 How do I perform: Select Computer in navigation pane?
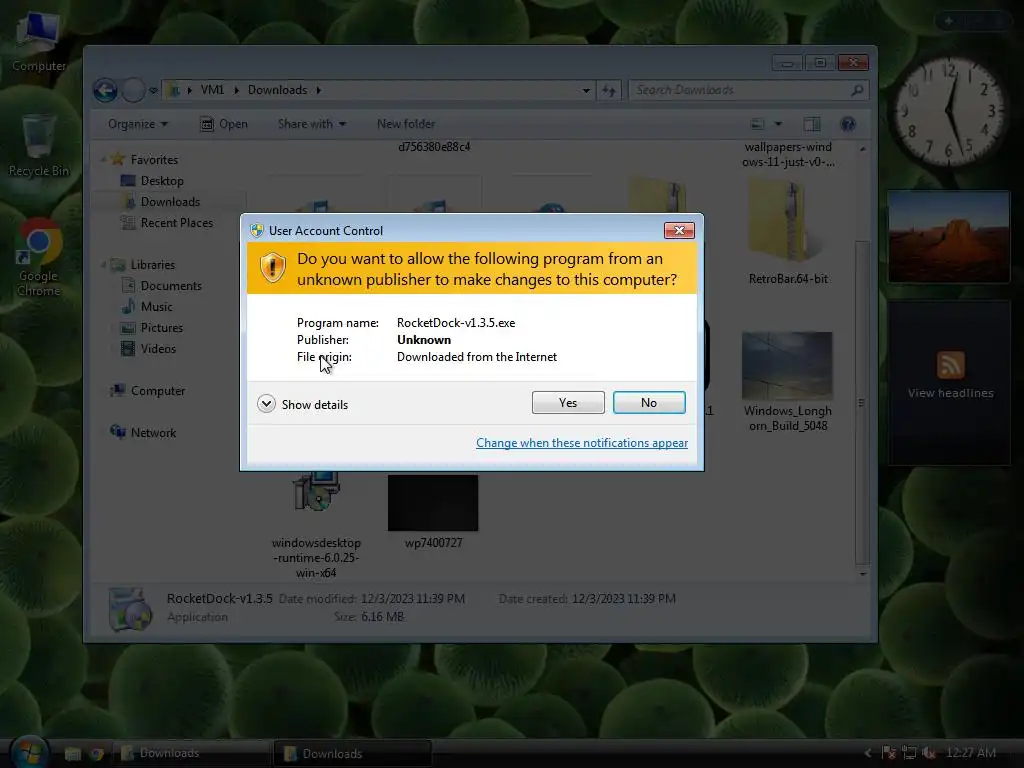point(157,391)
